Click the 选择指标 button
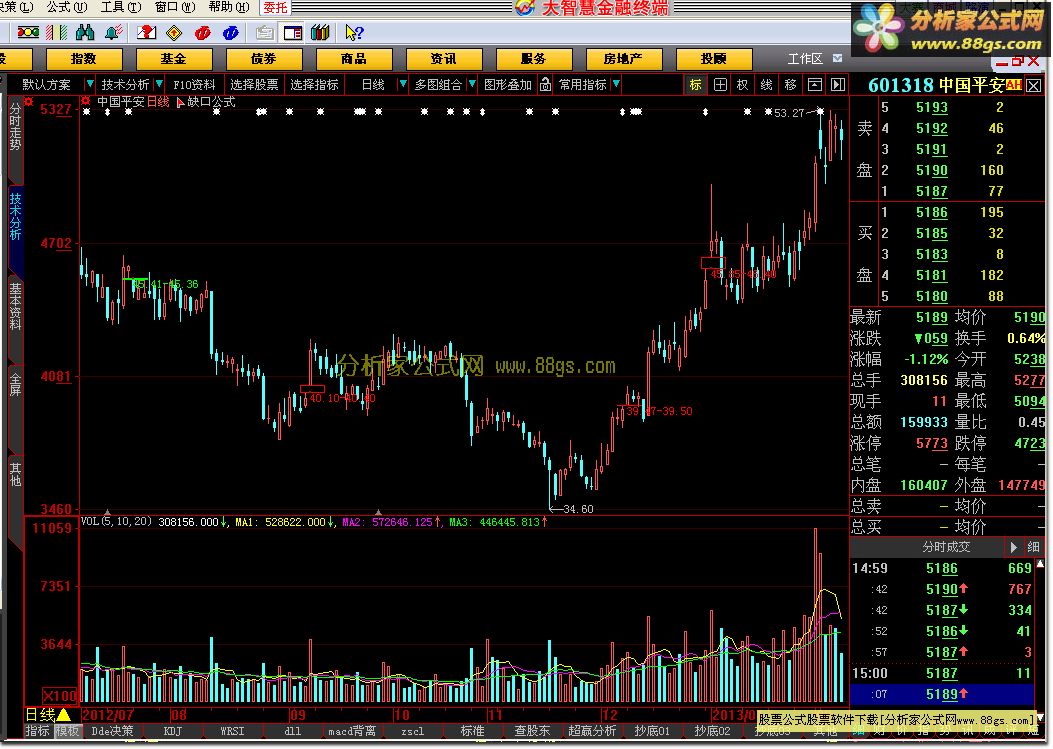This screenshot has width=1053, height=749. 314,85
